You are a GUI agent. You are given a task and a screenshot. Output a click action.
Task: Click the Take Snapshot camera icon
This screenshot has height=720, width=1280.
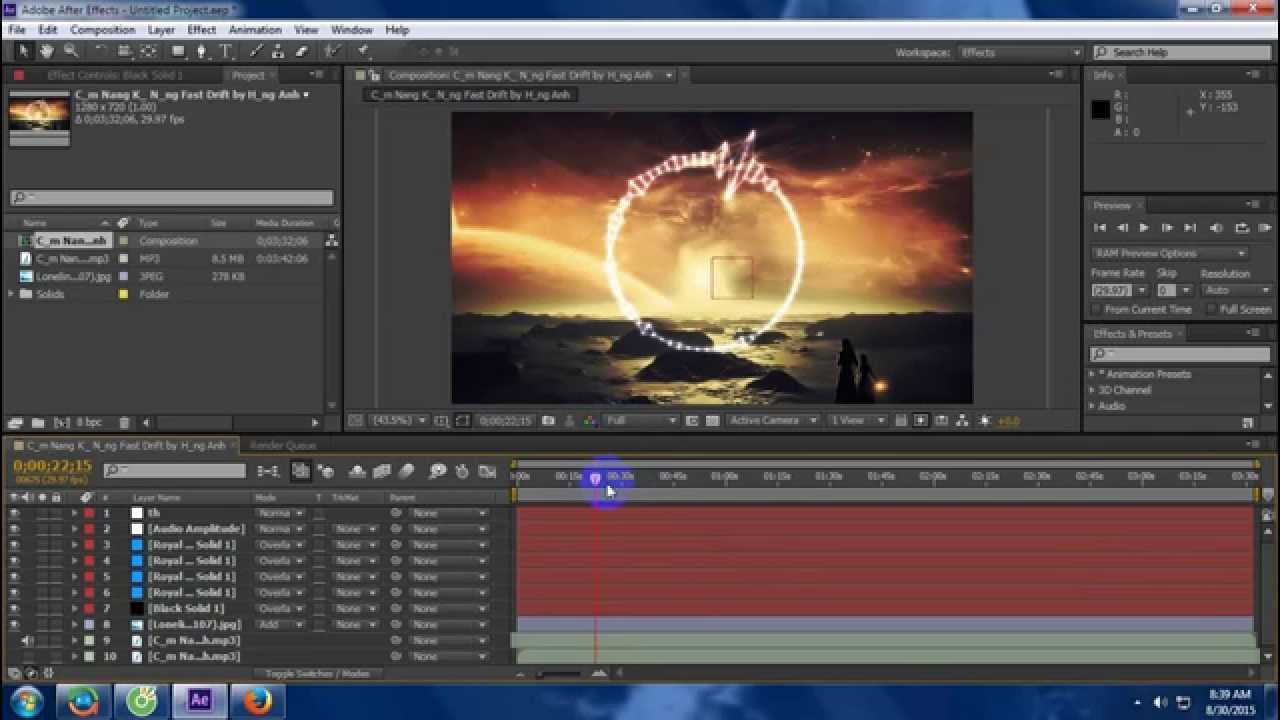pyautogui.click(x=548, y=421)
